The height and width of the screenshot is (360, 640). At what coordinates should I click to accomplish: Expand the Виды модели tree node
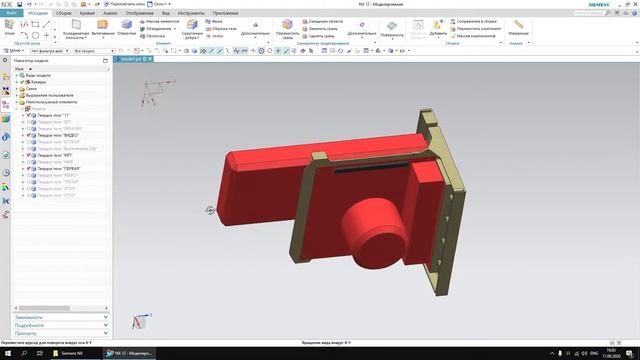click(17, 76)
